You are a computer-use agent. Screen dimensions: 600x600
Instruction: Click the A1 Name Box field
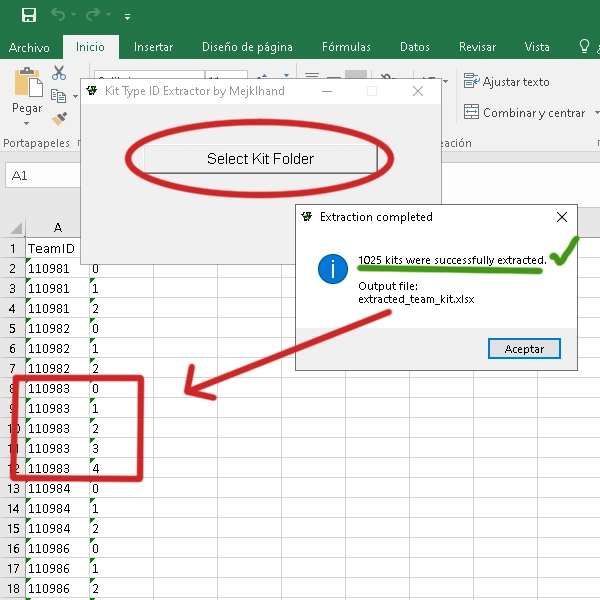(x=43, y=176)
